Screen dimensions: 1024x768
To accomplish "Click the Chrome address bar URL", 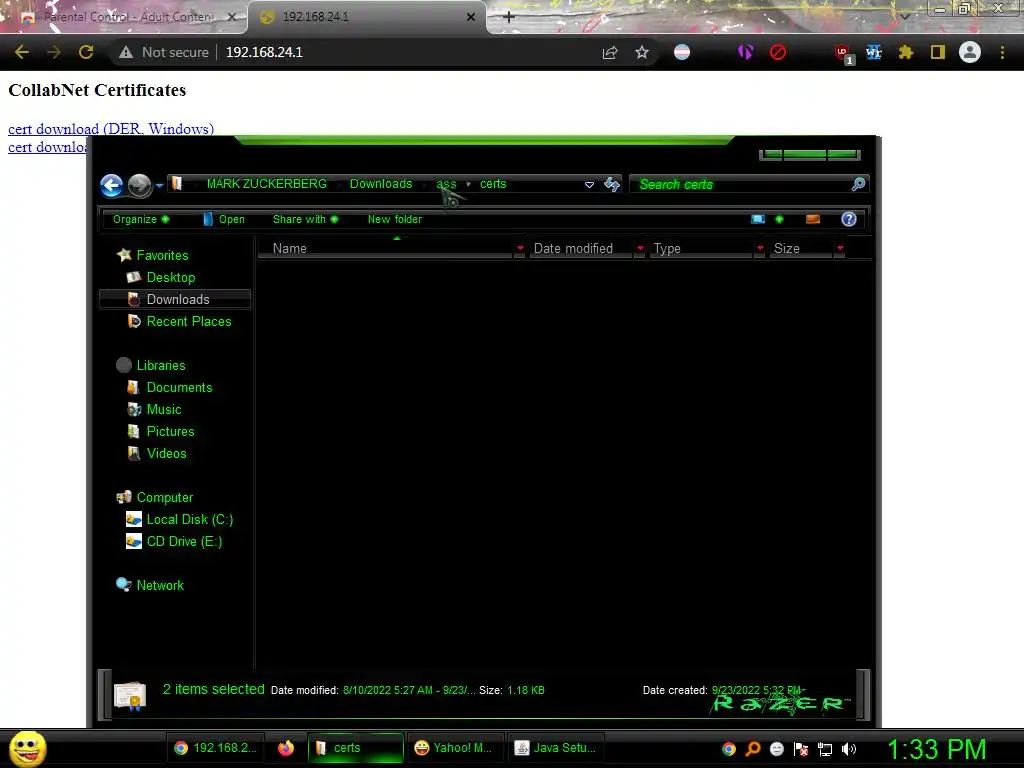I will [264, 52].
